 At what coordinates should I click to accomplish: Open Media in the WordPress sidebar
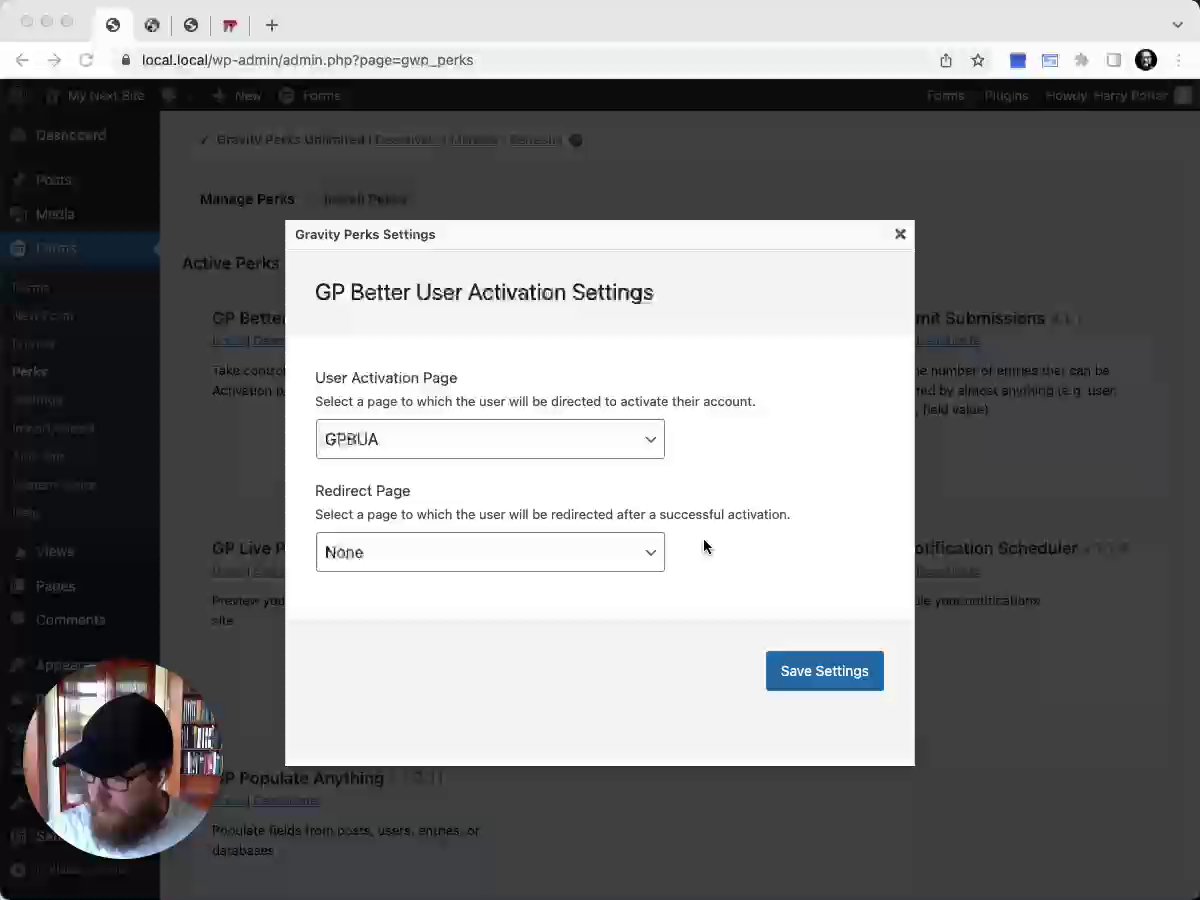pyautogui.click(x=55, y=214)
